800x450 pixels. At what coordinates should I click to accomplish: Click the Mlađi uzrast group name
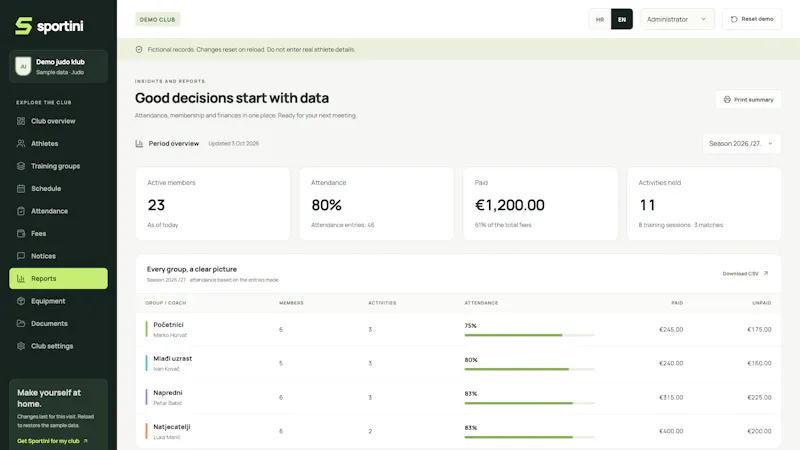172,358
